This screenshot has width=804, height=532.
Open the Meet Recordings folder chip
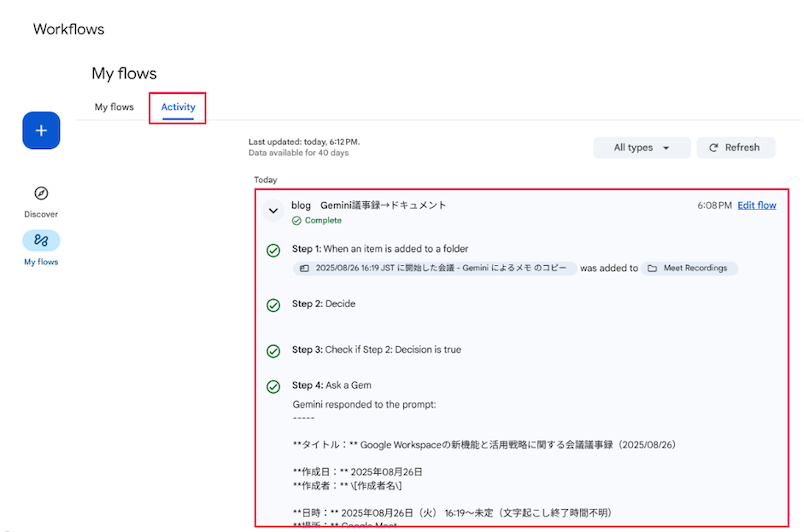(689, 268)
